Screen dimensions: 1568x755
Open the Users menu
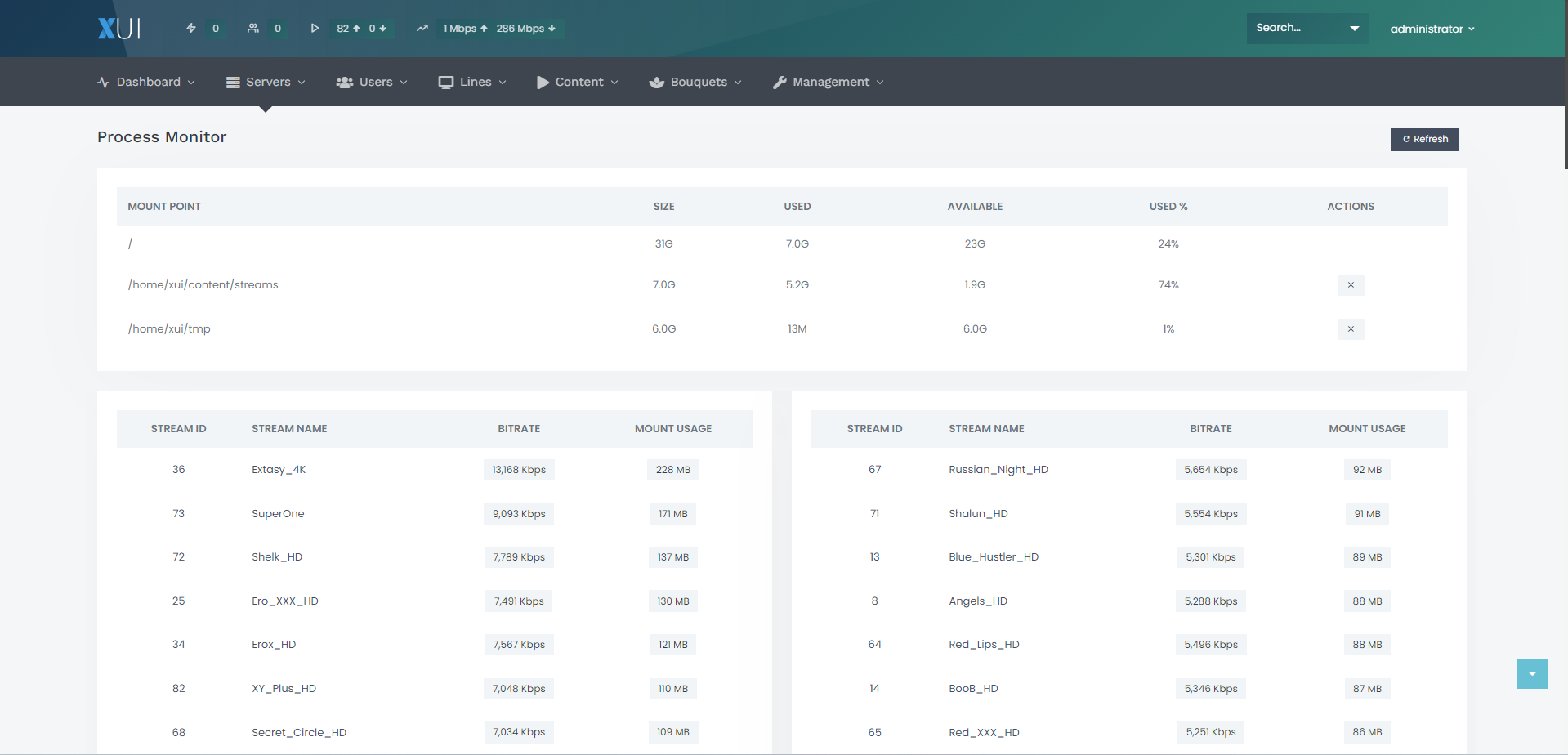pyautogui.click(x=372, y=82)
